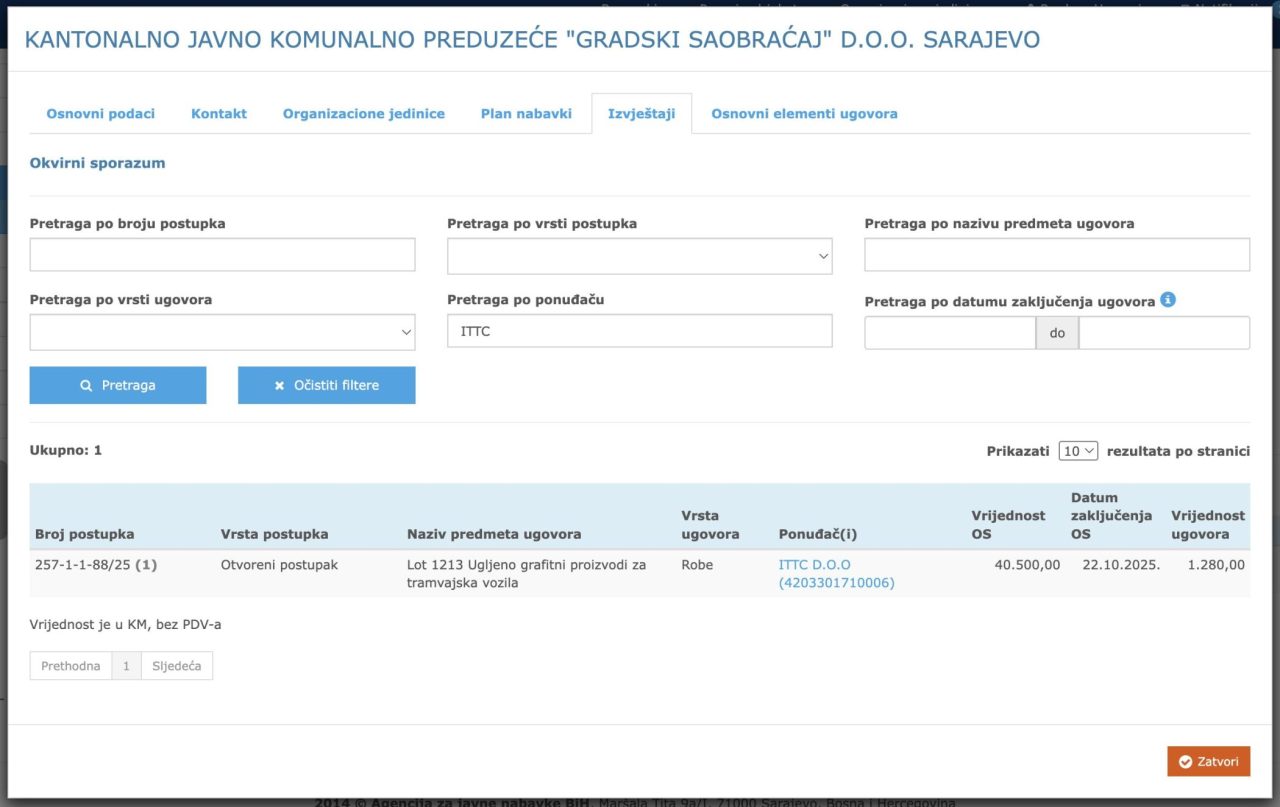Go to the Sljedeća pagination page

click(x=177, y=666)
